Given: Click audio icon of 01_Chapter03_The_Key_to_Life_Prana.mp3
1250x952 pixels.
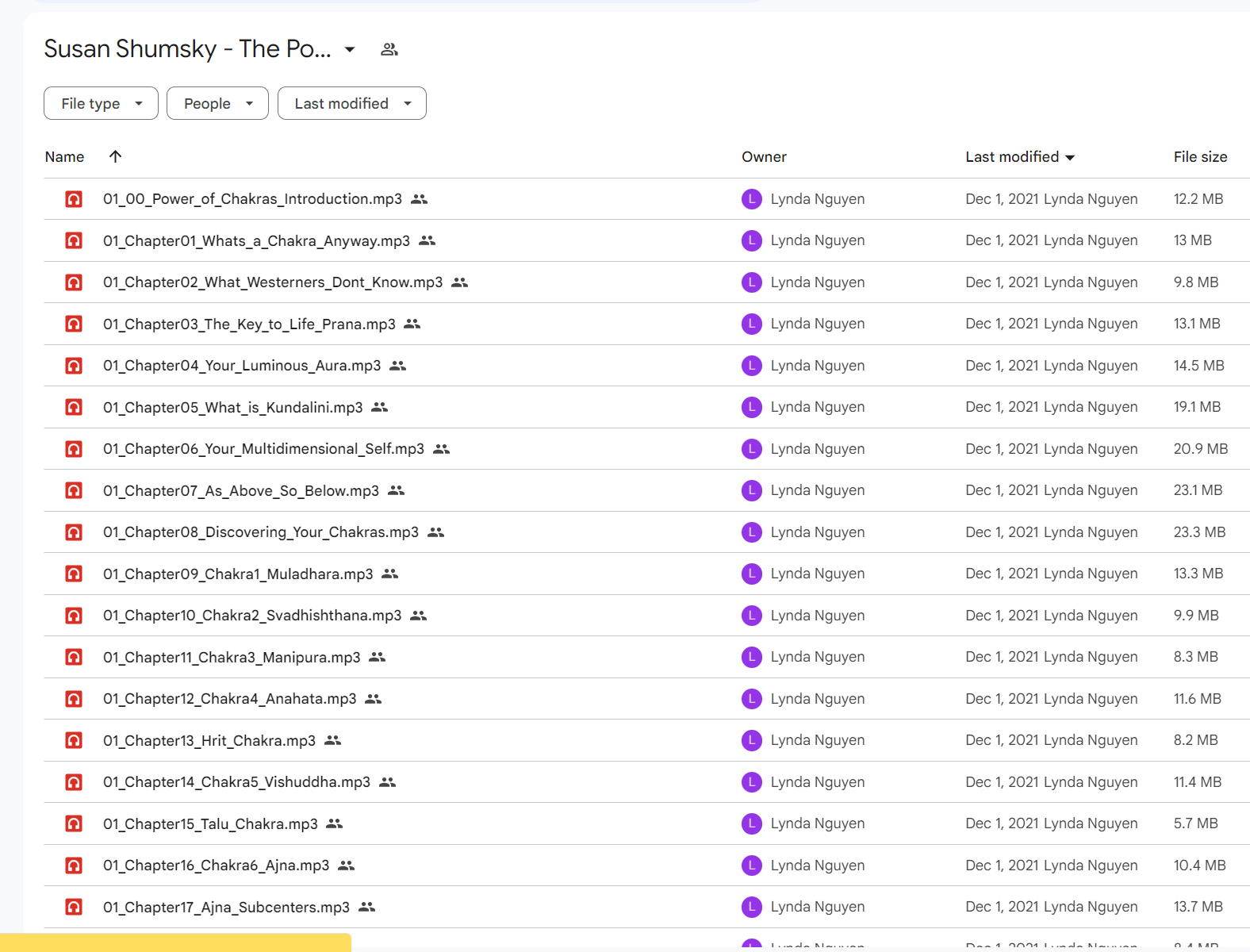Looking at the screenshot, I should 74,324.
